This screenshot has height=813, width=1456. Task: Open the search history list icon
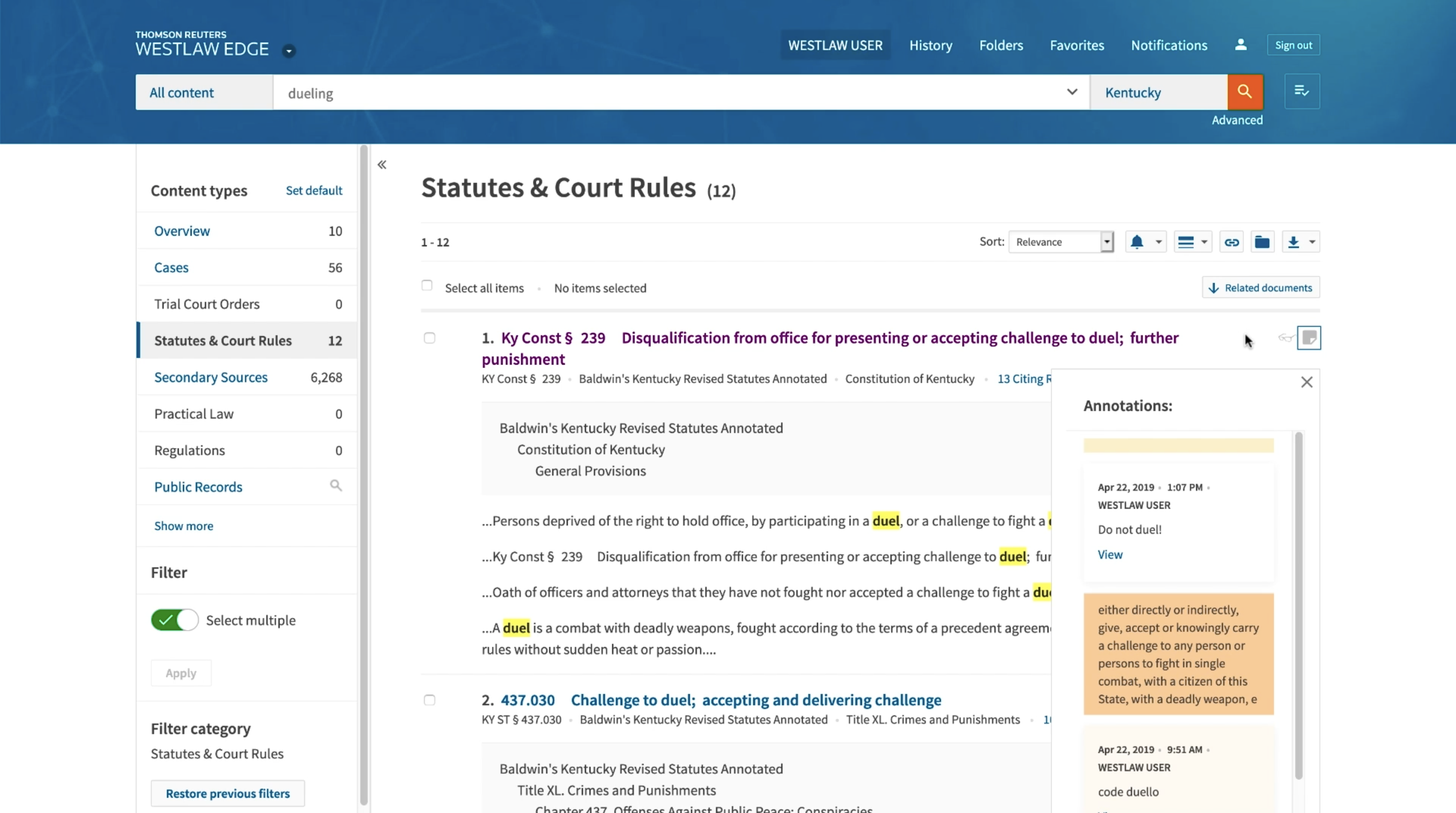[1302, 92]
